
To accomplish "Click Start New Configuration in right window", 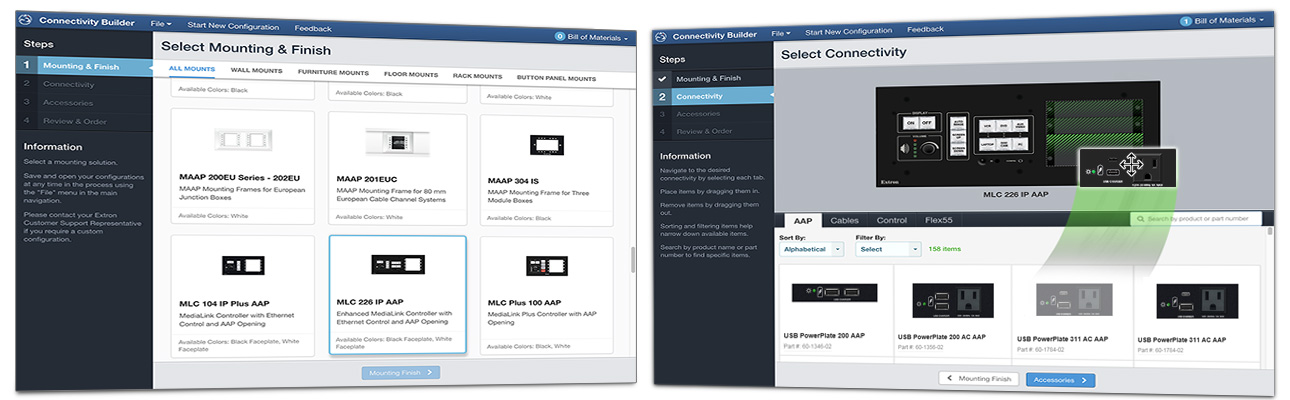I will tap(848, 32).
